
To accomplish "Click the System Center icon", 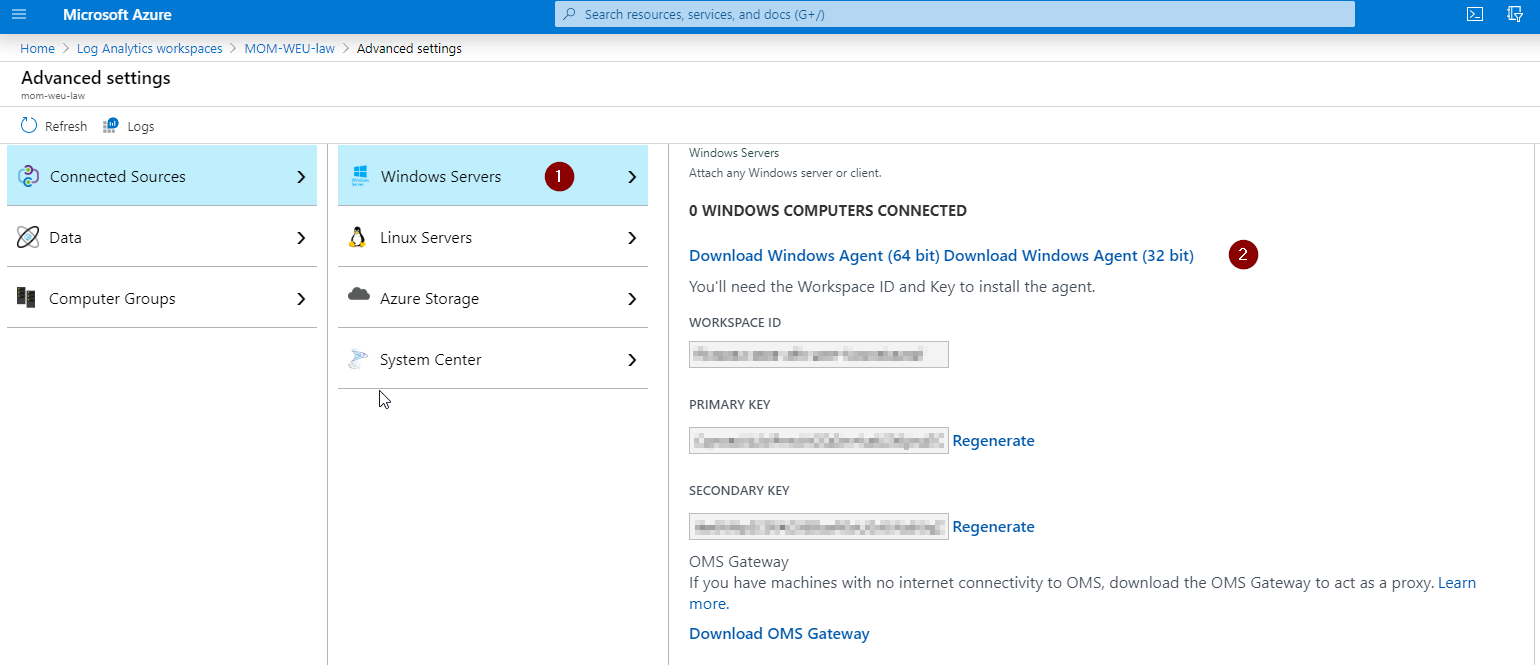I will tap(358, 359).
